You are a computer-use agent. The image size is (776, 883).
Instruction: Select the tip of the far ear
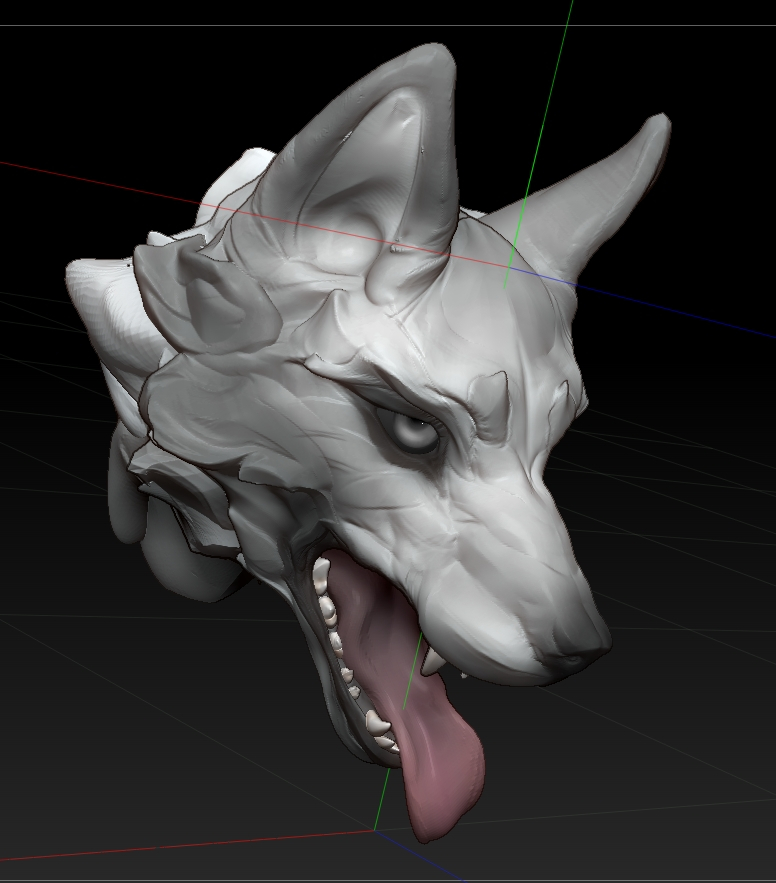(x=658, y=124)
